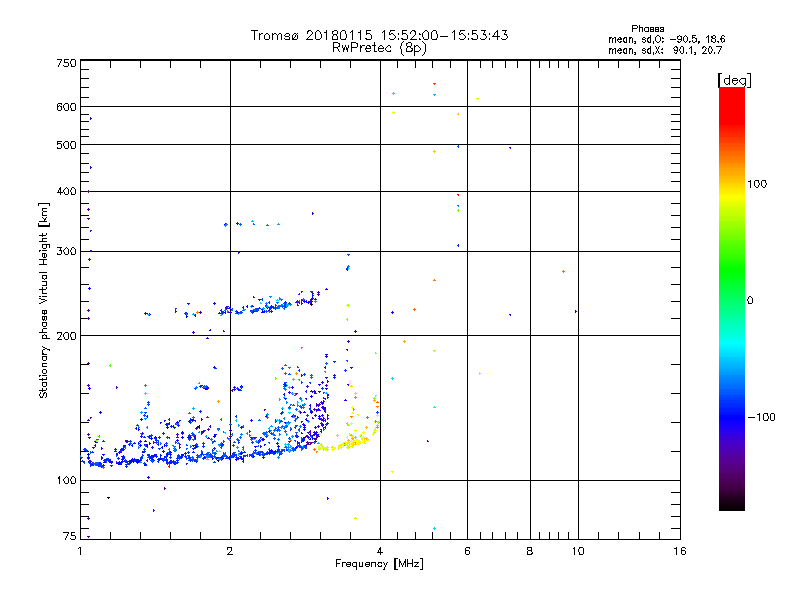This screenshot has height=600, width=800.
Task: Click the x-axis tick label '4'
Action: [380, 551]
